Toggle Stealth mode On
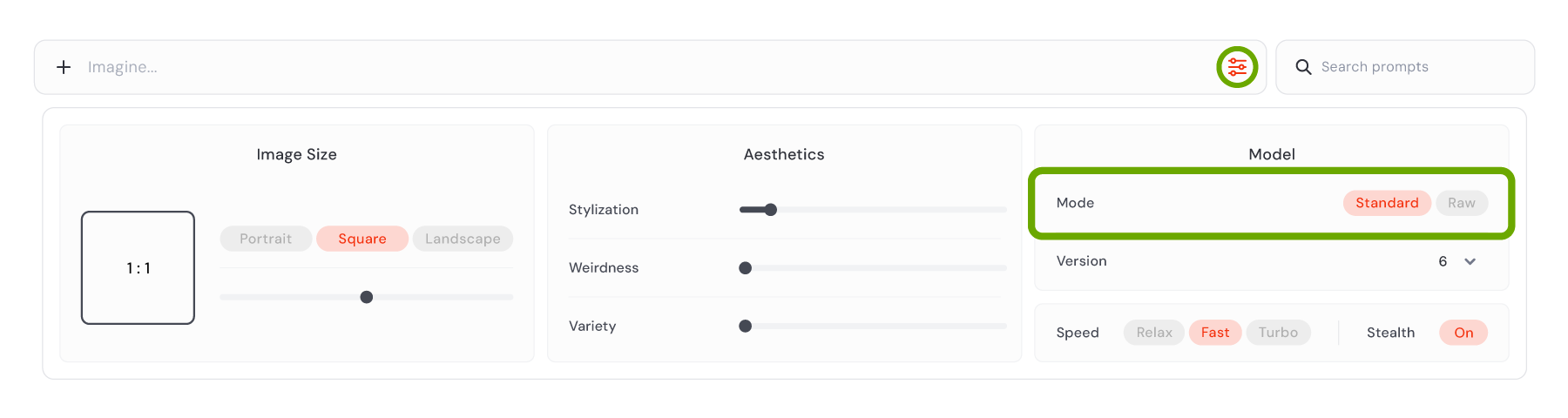1568x418 pixels. [1463, 333]
